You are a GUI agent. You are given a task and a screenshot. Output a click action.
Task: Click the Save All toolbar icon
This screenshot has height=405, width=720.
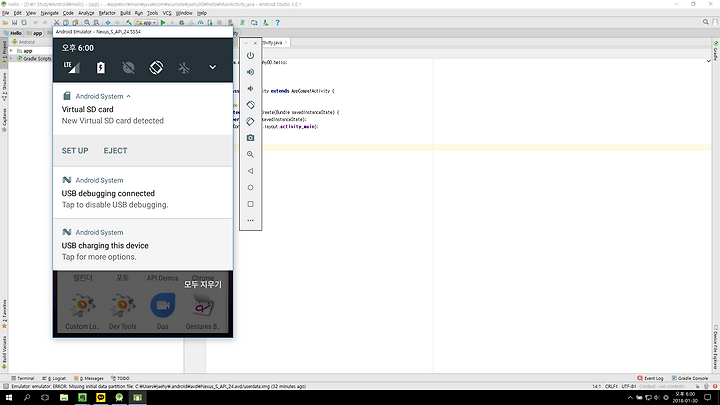coord(14,22)
